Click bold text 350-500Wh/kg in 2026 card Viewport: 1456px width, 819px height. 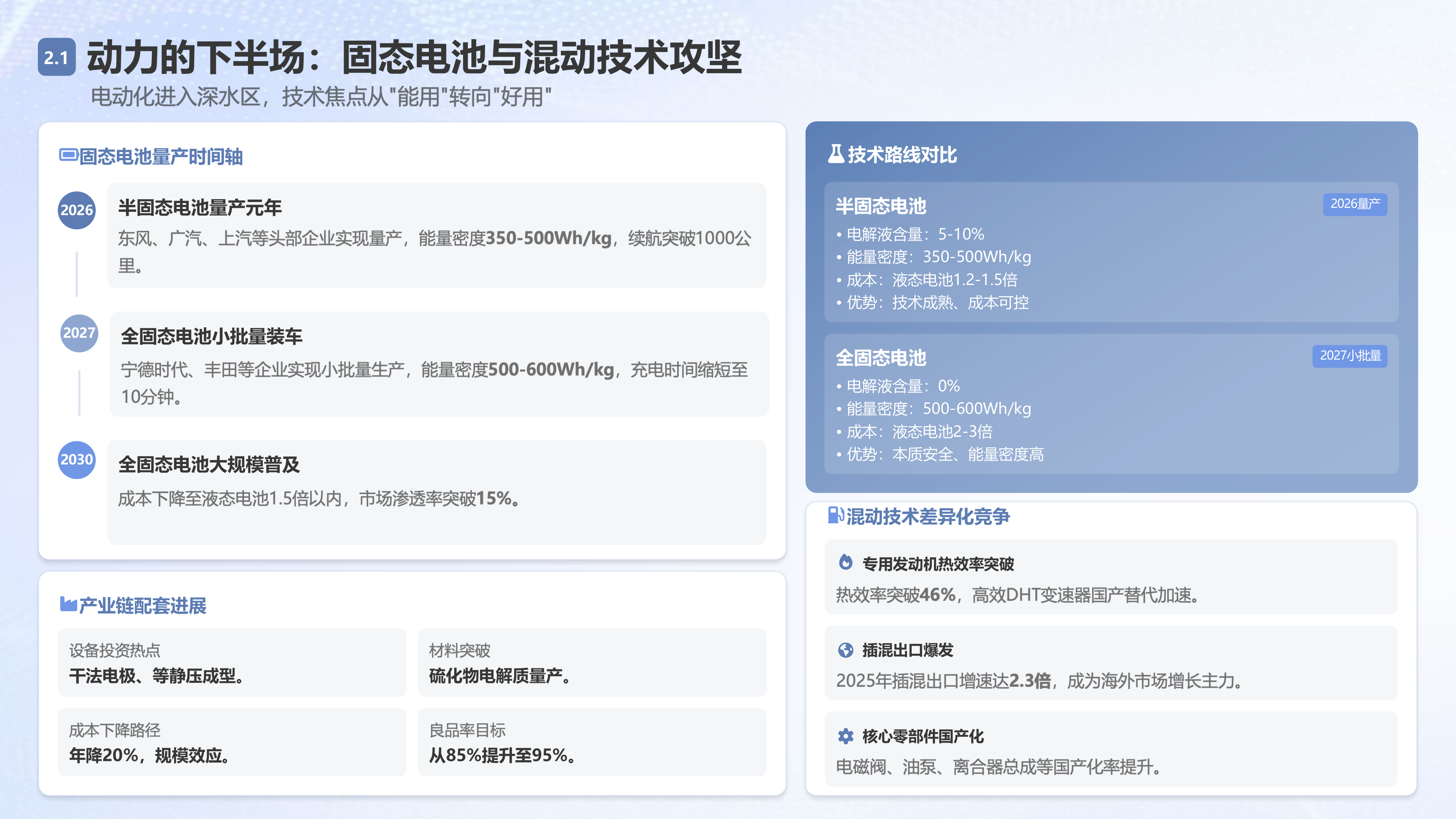549,238
